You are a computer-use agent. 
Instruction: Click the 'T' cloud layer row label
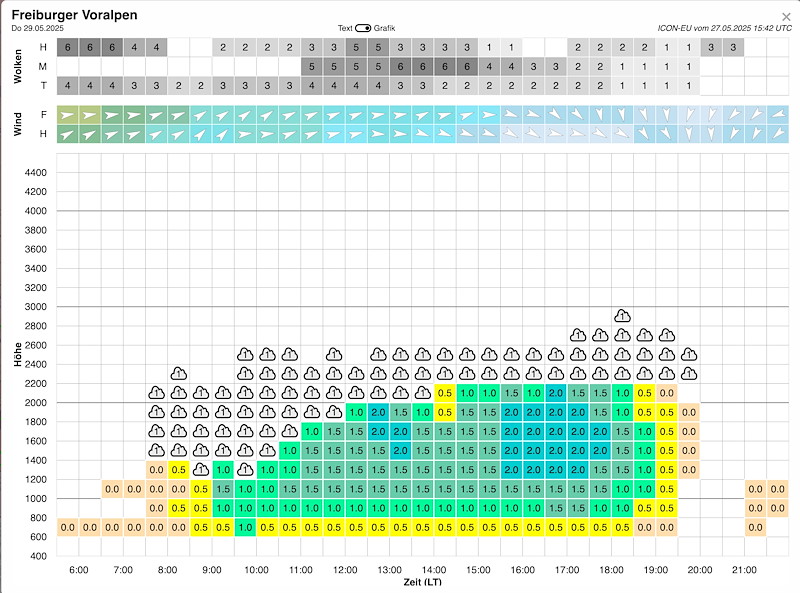point(43,86)
